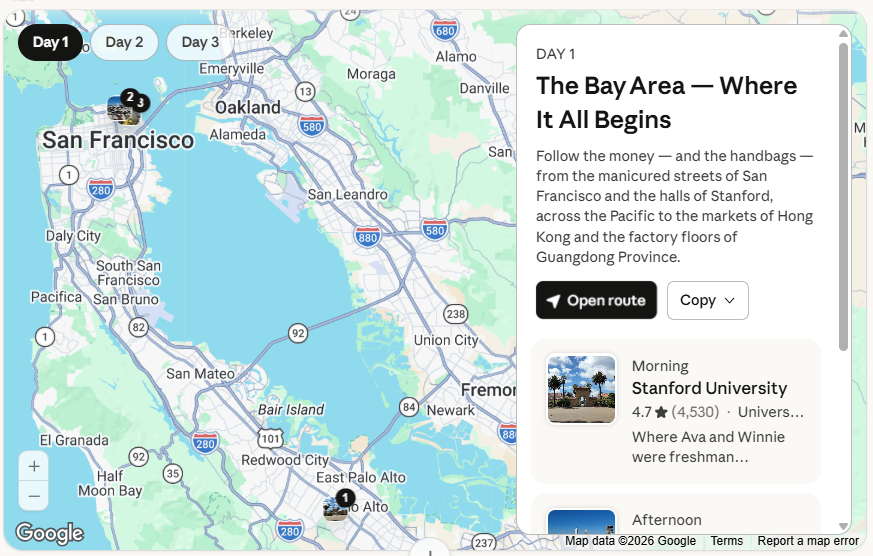This screenshot has height=556, width=873.
Task: Zoom out on the map
Action: click(34, 495)
